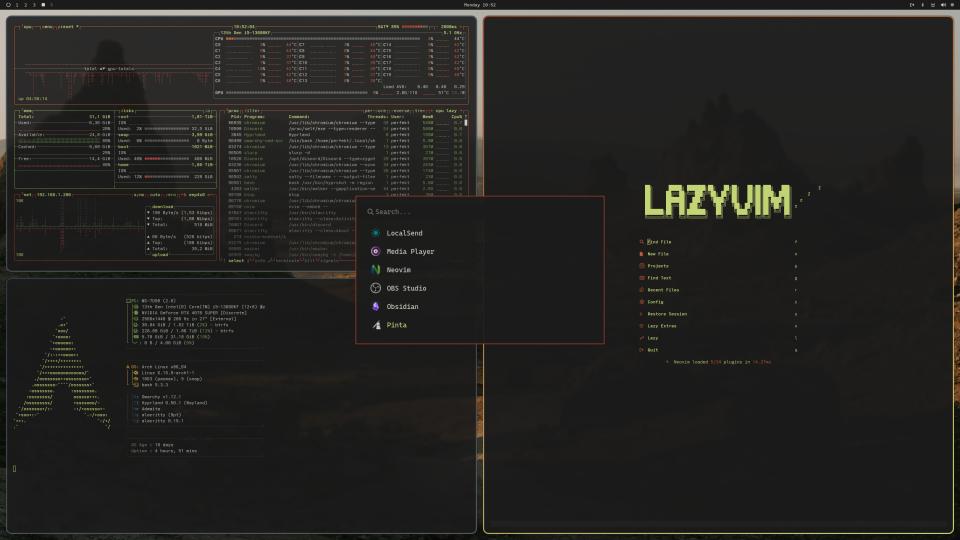
Task: Click the Arch Linux ASCII logo in fastfetch
Action: pyautogui.click(x=63, y=372)
